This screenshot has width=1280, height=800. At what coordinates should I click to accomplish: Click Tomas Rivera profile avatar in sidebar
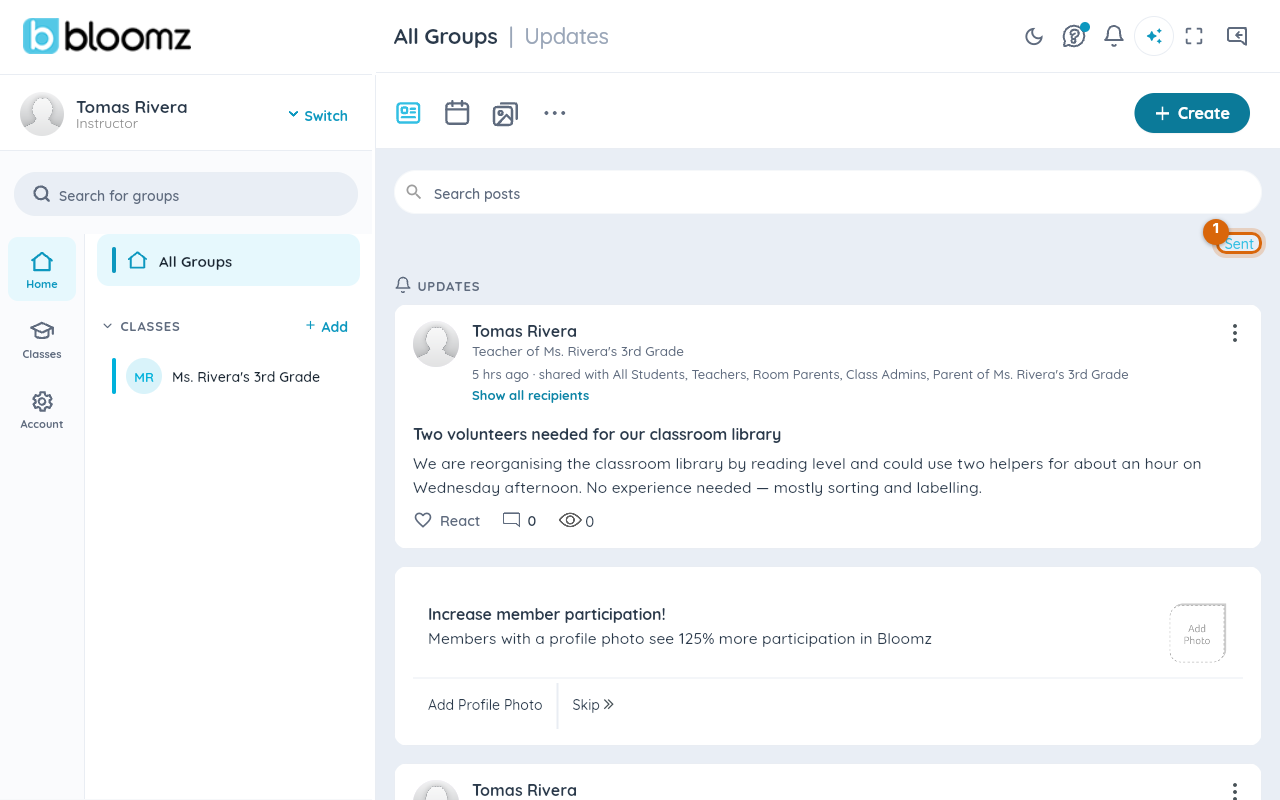(x=42, y=114)
